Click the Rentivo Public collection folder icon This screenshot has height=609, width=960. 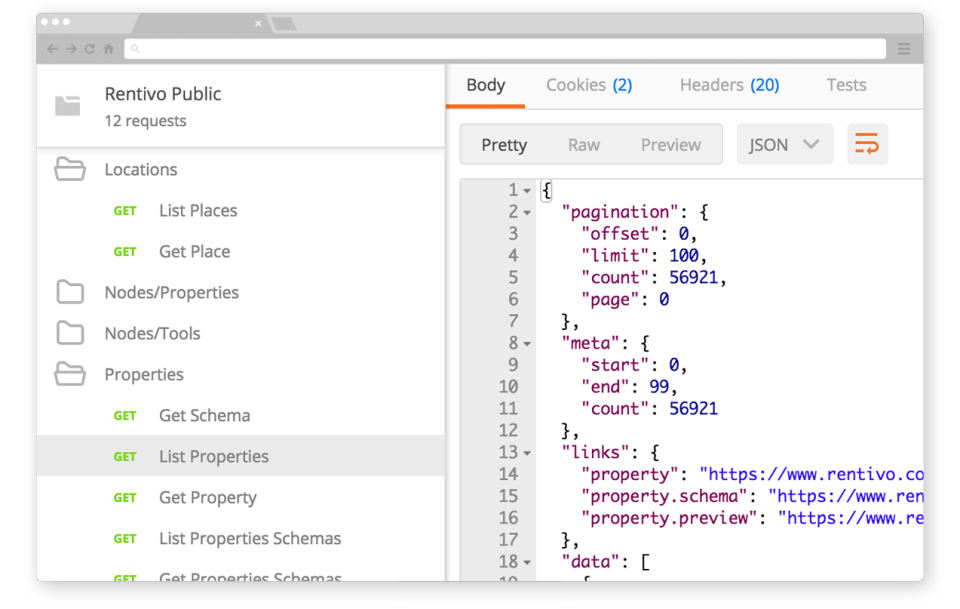[68, 106]
